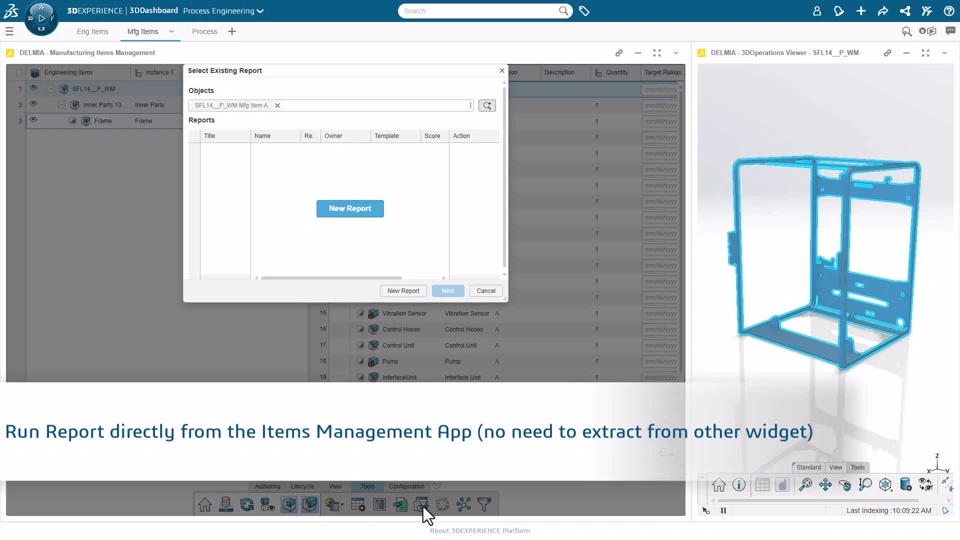Image resolution: width=960 pixels, height=540 pixels.
Task: Switch to the Eng Items tab
Action: pos(92,31)
